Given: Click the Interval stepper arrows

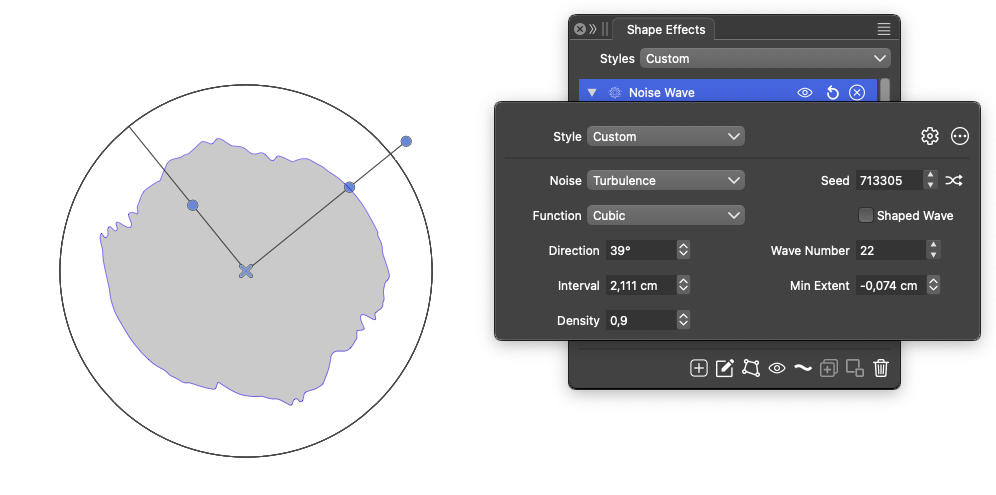Looking at the screenshot, I should coord(683,286).
